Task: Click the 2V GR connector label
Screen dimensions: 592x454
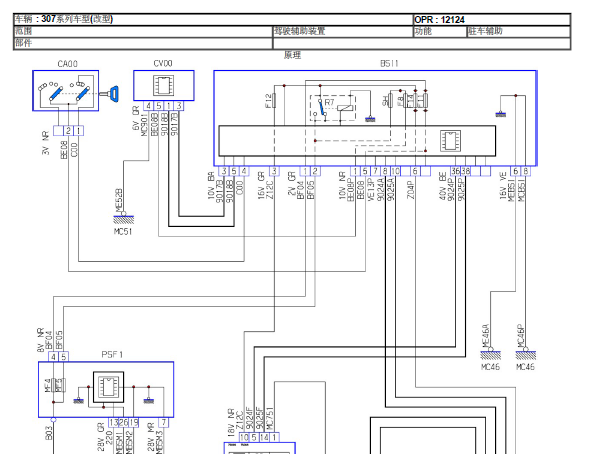Action: pos(291,184)
